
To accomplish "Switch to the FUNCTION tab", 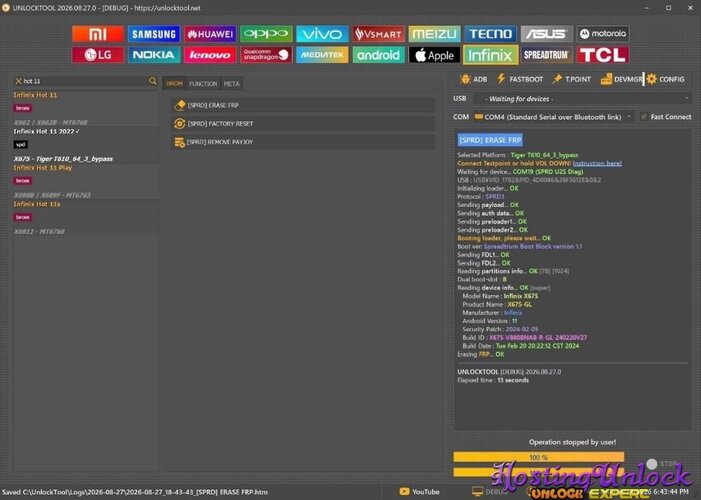I will [x=203, y=84].
